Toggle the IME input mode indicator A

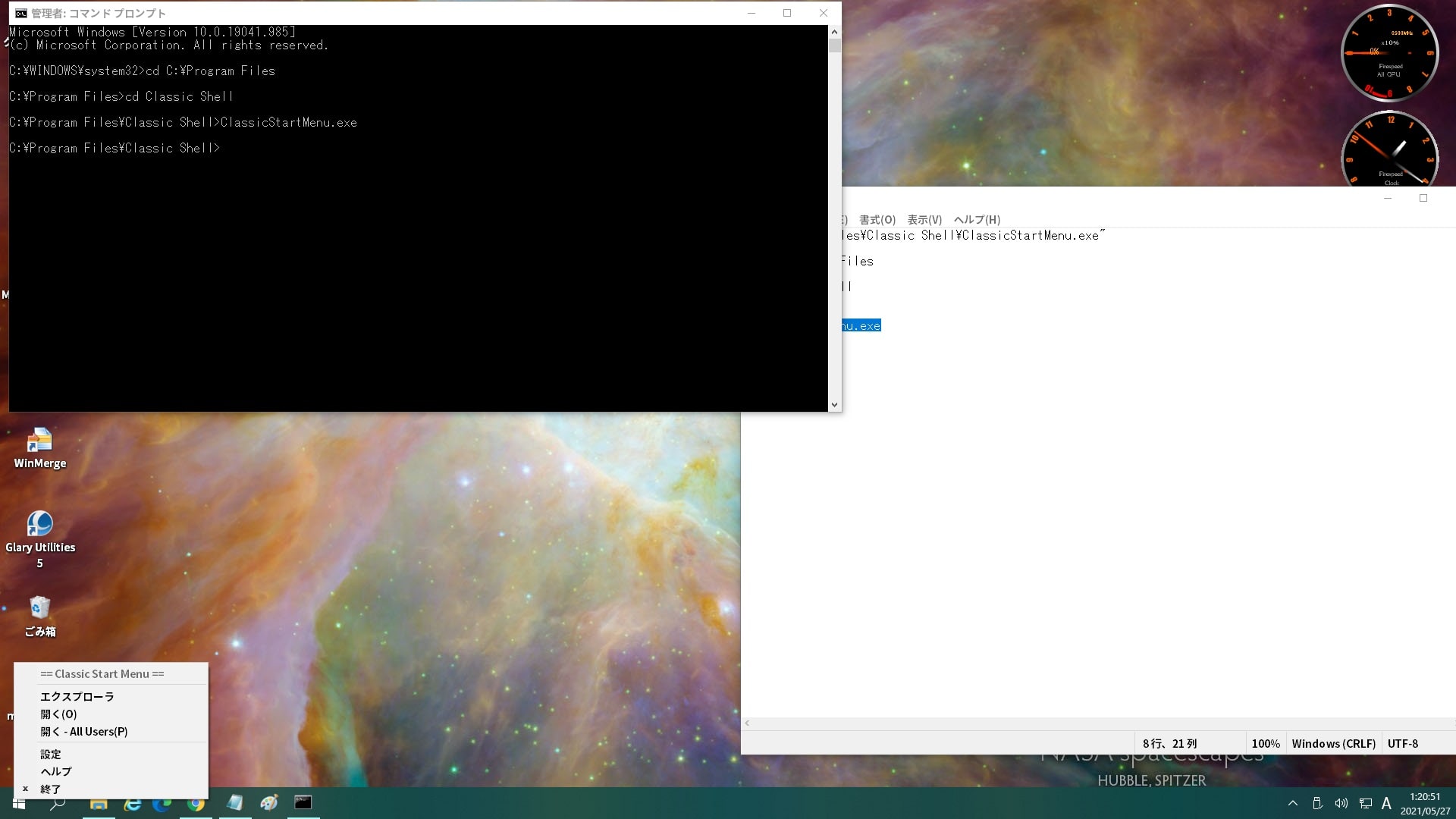(1386, 803)
